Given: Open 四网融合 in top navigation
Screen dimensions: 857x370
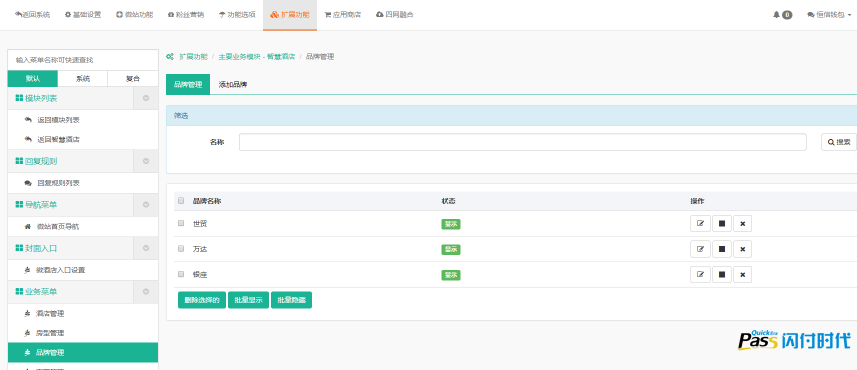Looking at the screenshot, I should tap(395, 15).
